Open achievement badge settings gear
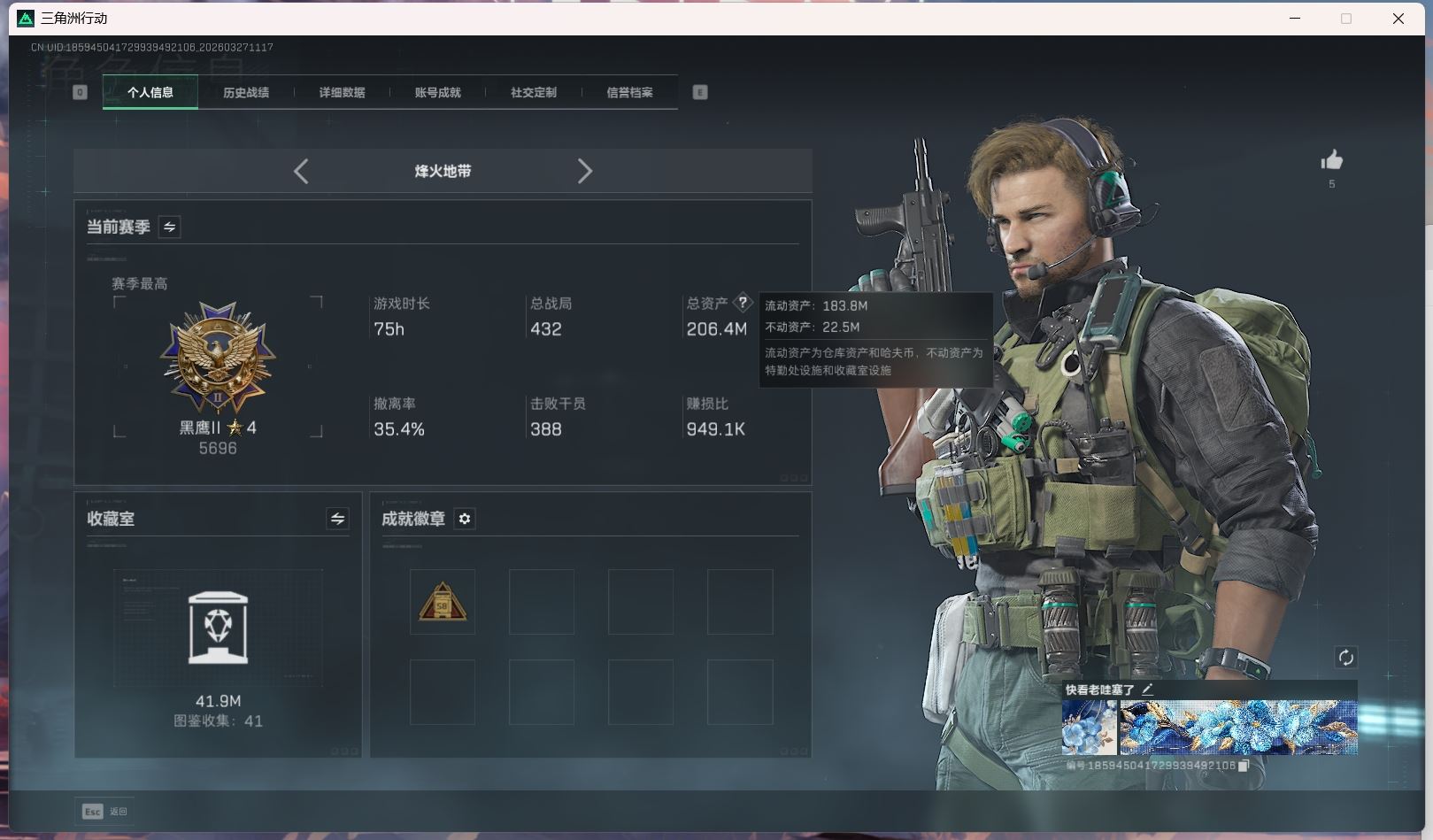 (x=465, y=519)
